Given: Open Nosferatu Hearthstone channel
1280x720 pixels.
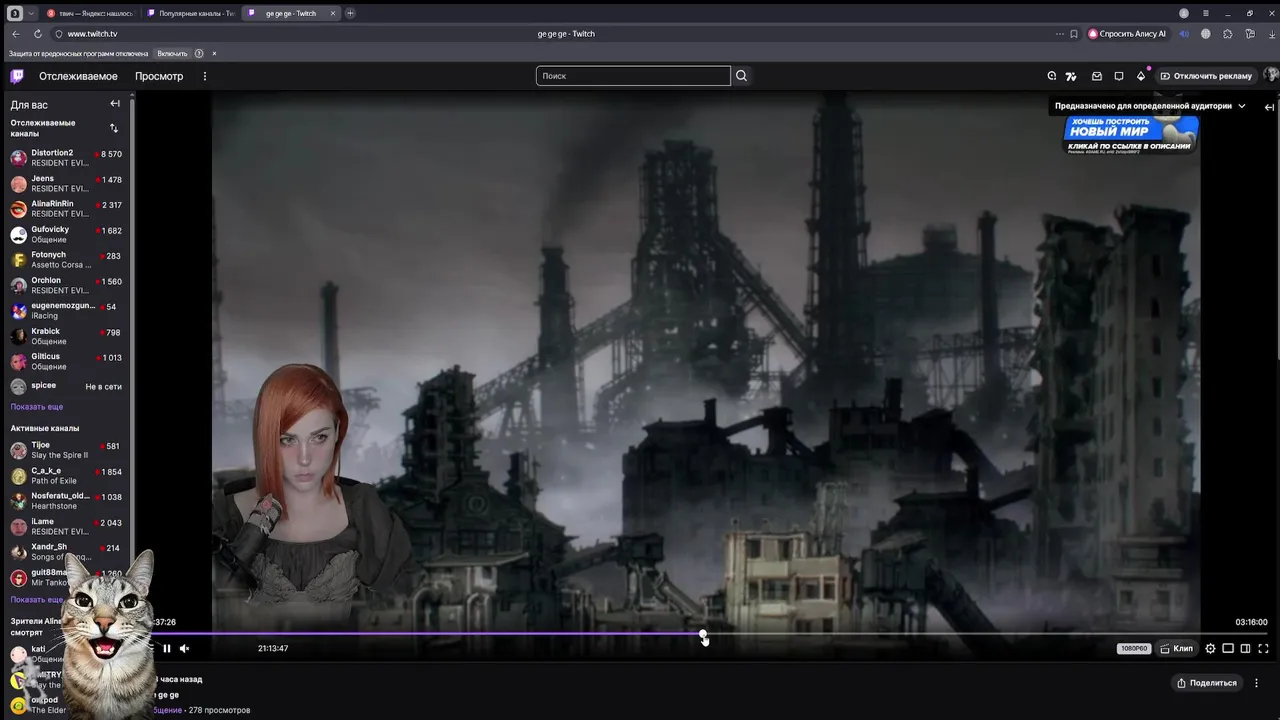Looking at the screenshot, I should click(66, 501).
